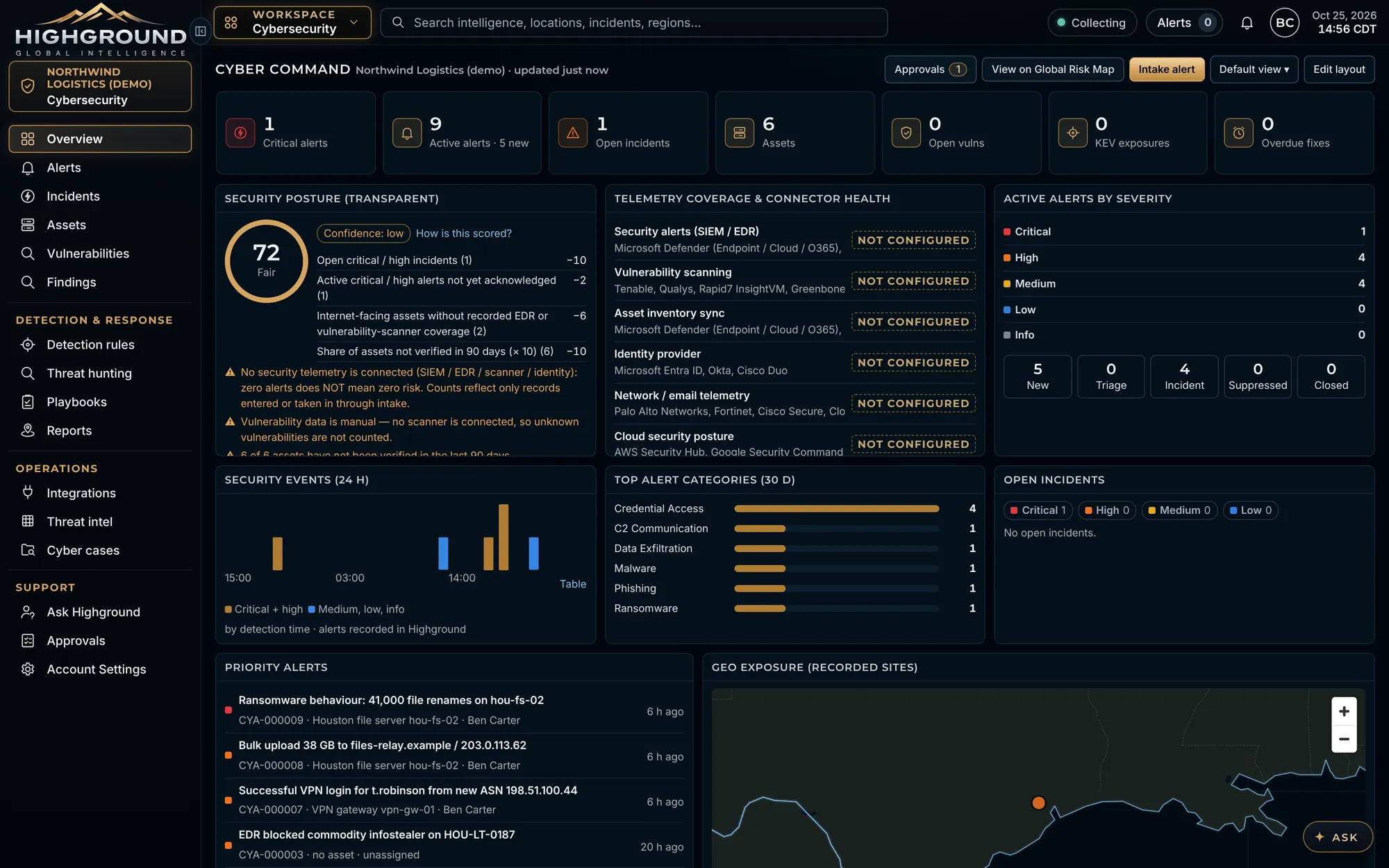Viewport: 1389px width, 868px height.
Task: Toggle the Low incidents filter chip
Action: click(1251, 510)
